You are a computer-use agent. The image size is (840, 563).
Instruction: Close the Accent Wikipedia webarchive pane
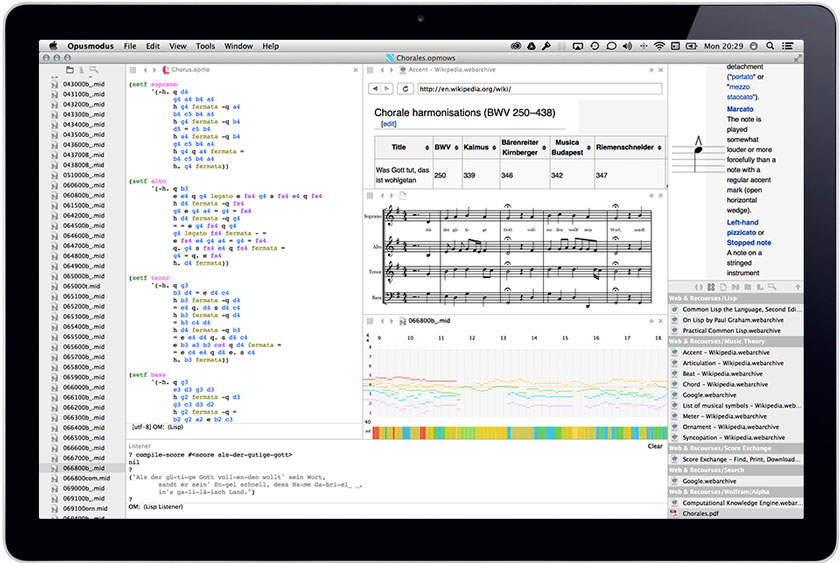coord(661,70)
